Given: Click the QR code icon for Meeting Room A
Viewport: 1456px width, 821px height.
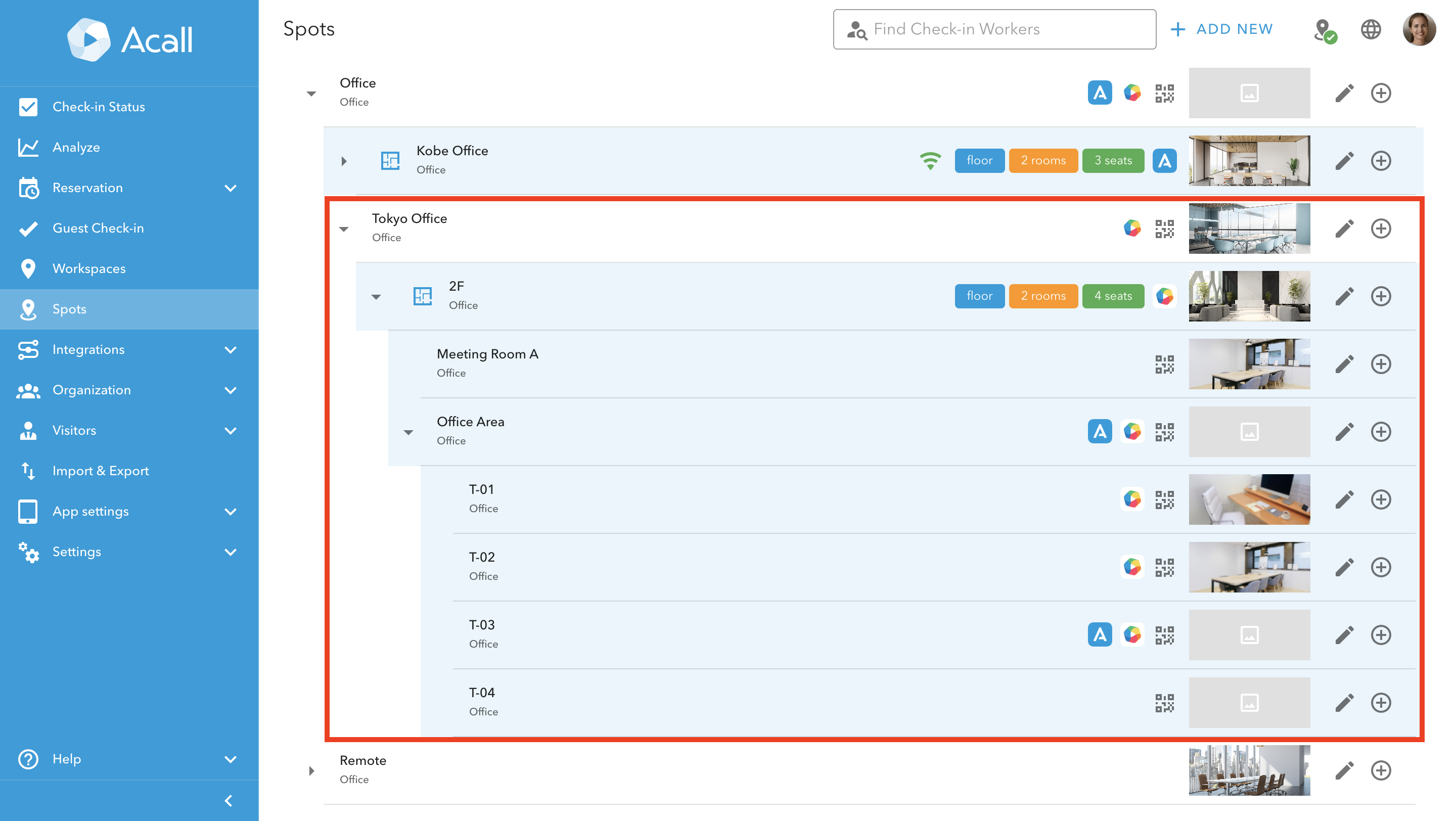Looking at the screenshot, I should coord(1164,364).
